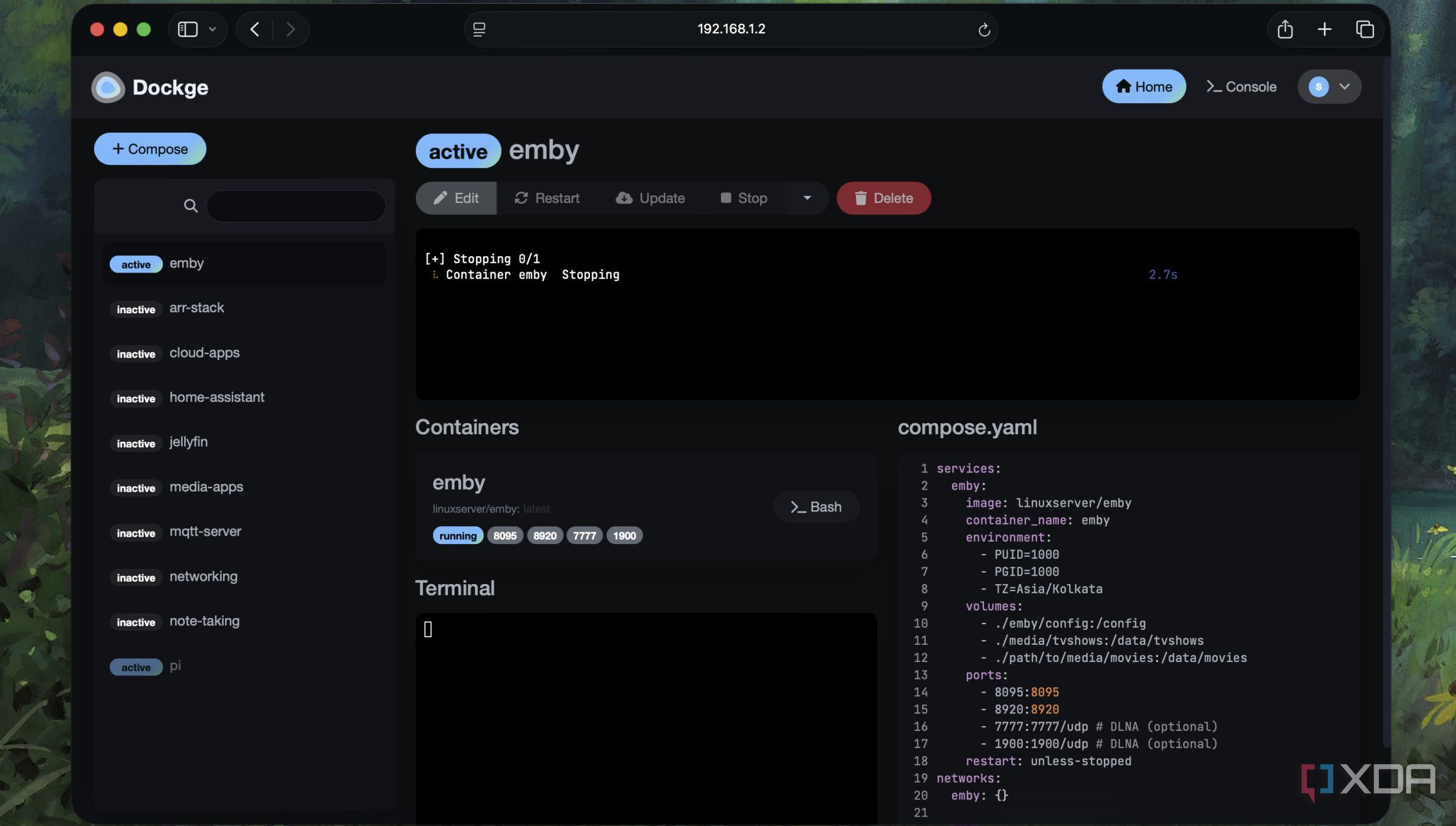Open a new tab with plus icon
1456x826 pixels.
1324,29
